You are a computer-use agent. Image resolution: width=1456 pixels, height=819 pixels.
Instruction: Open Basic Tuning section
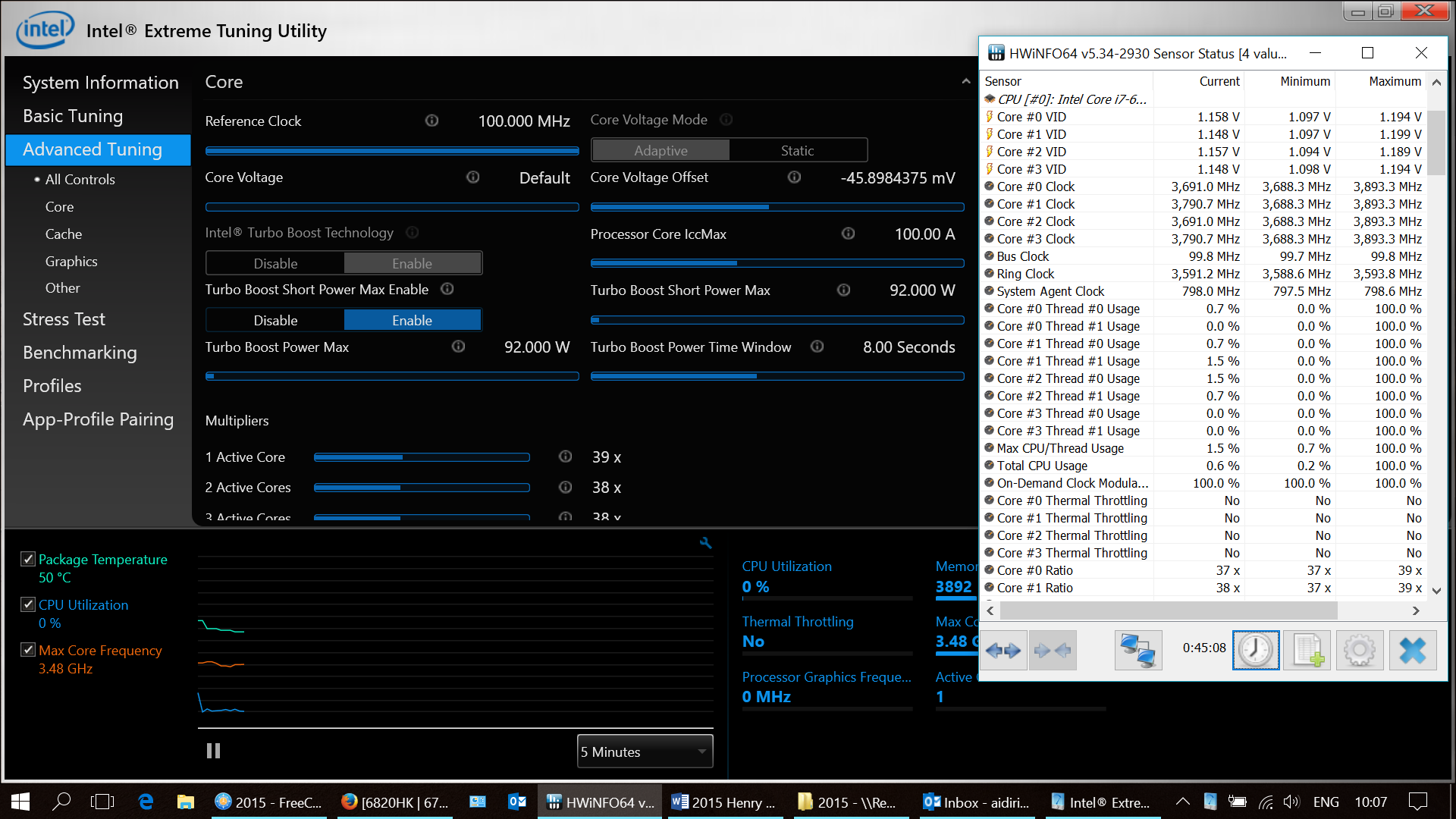point(73,115)
